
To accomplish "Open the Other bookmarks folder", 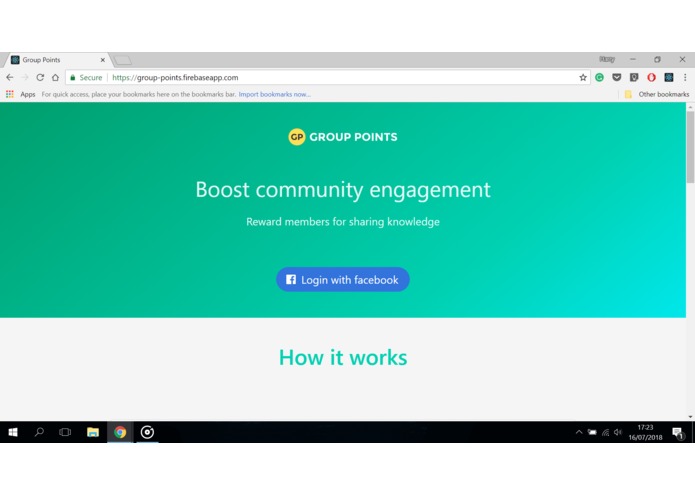I will click(x=657, y=94).
